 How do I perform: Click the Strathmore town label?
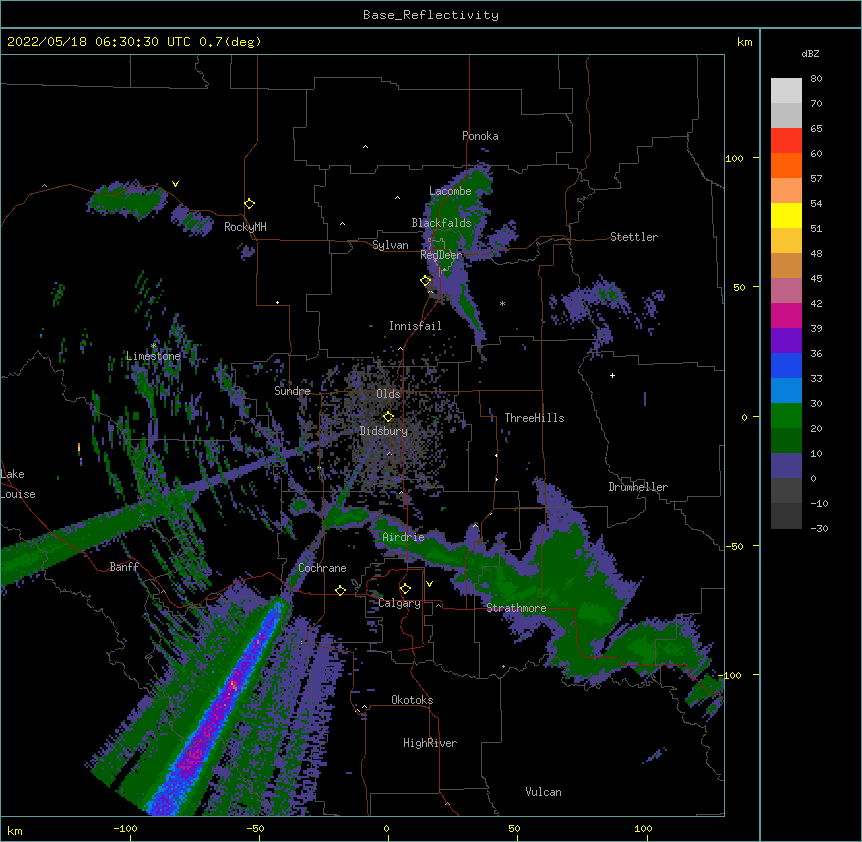coord(516,608)
